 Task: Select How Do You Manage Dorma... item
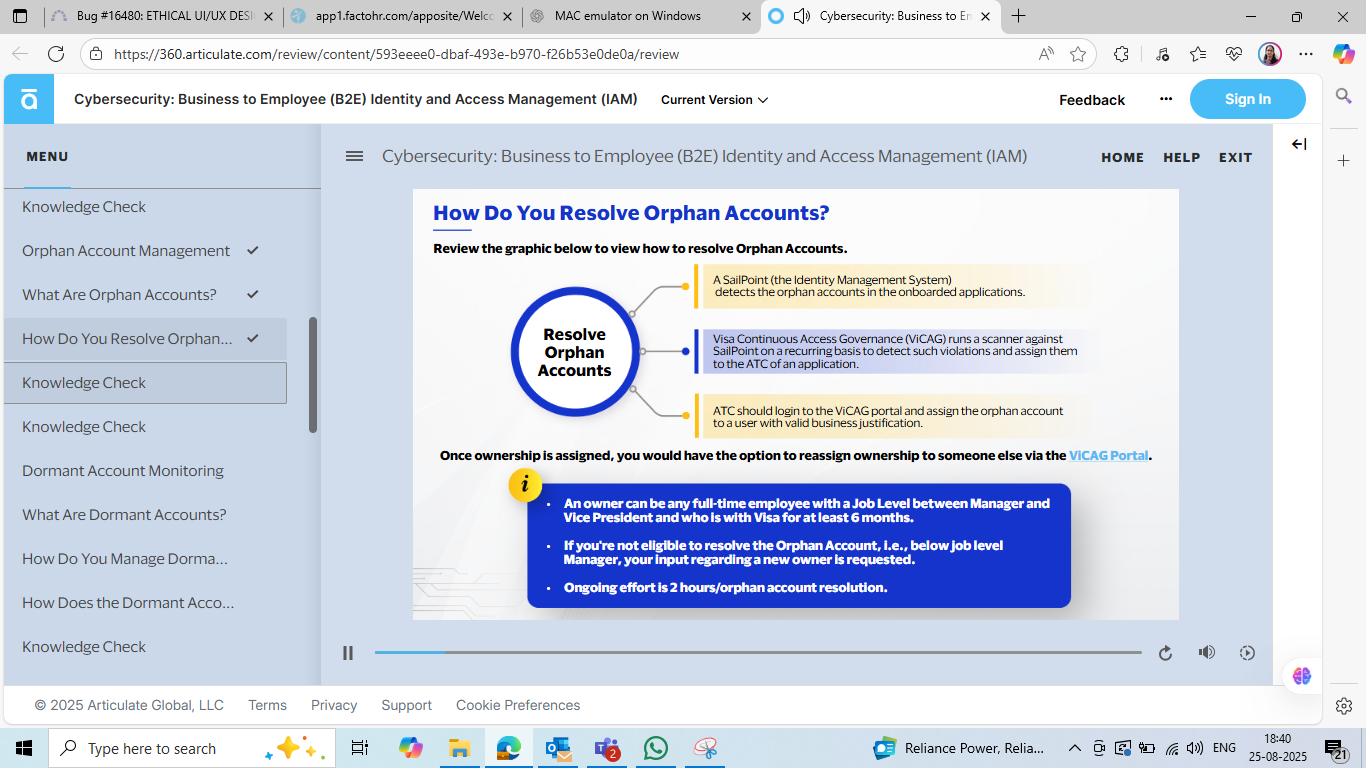pos(145,559)
